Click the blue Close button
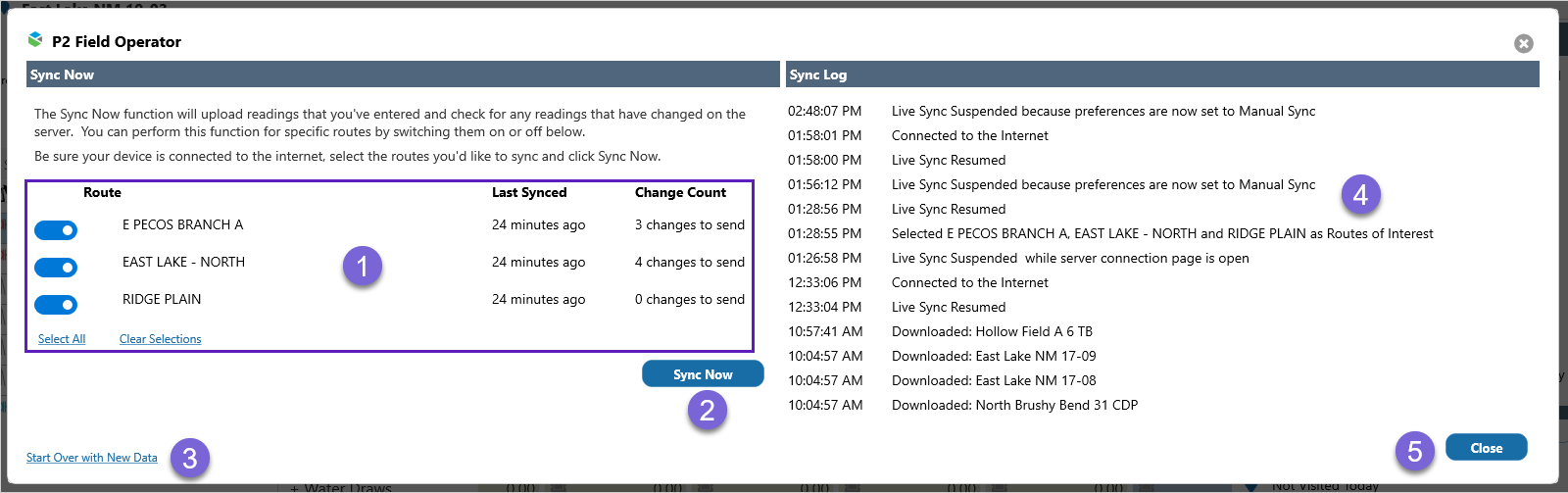 (1486, 448)
